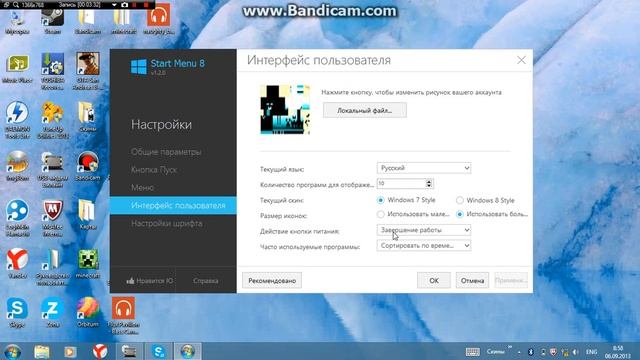Open Настройки шрифта section
This screenshot has width=640, height=360.
167,224
